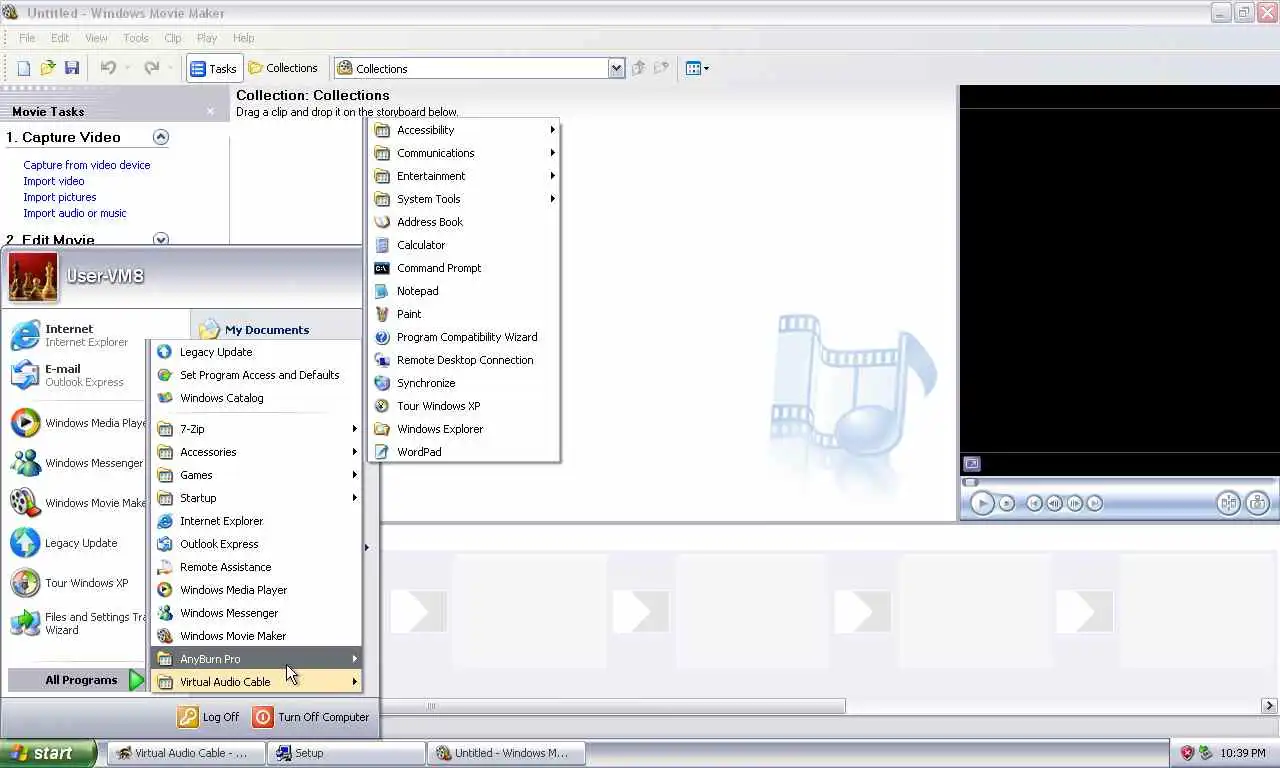Expand the Entertainment submenu
Screen dimensions: 1280x768
click(464, 176)
